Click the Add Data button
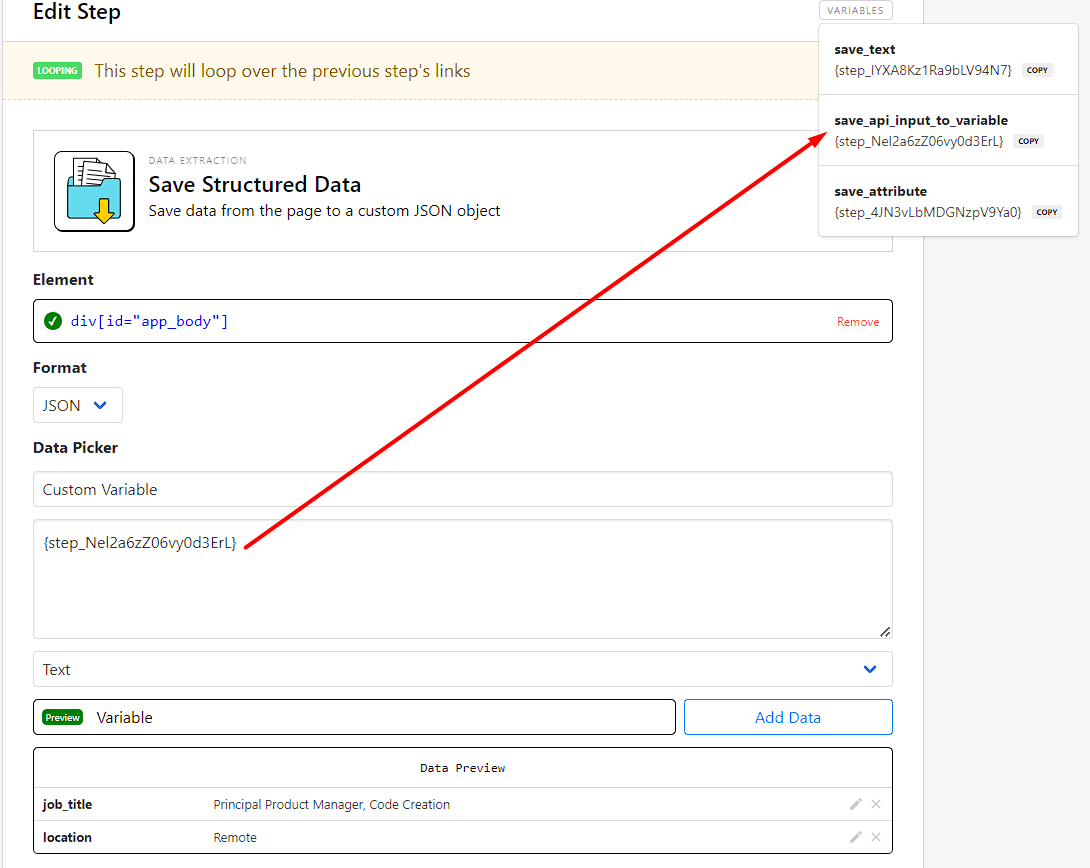 pyautogui.click(x=788, y=717)
